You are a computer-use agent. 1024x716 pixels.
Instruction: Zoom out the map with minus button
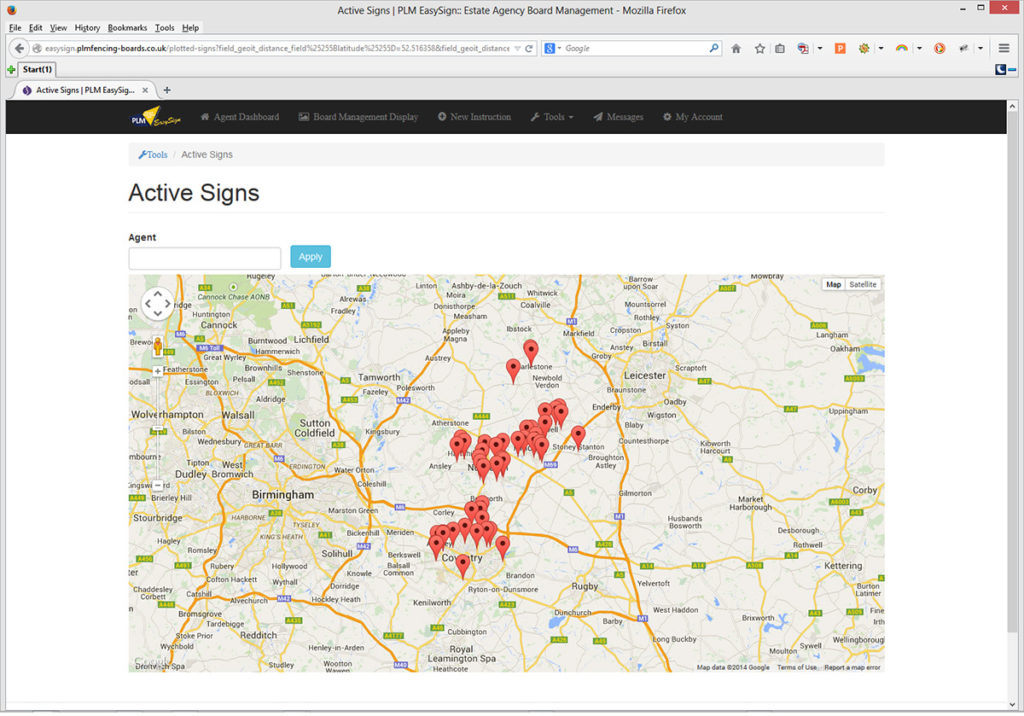tap(157, 485)
